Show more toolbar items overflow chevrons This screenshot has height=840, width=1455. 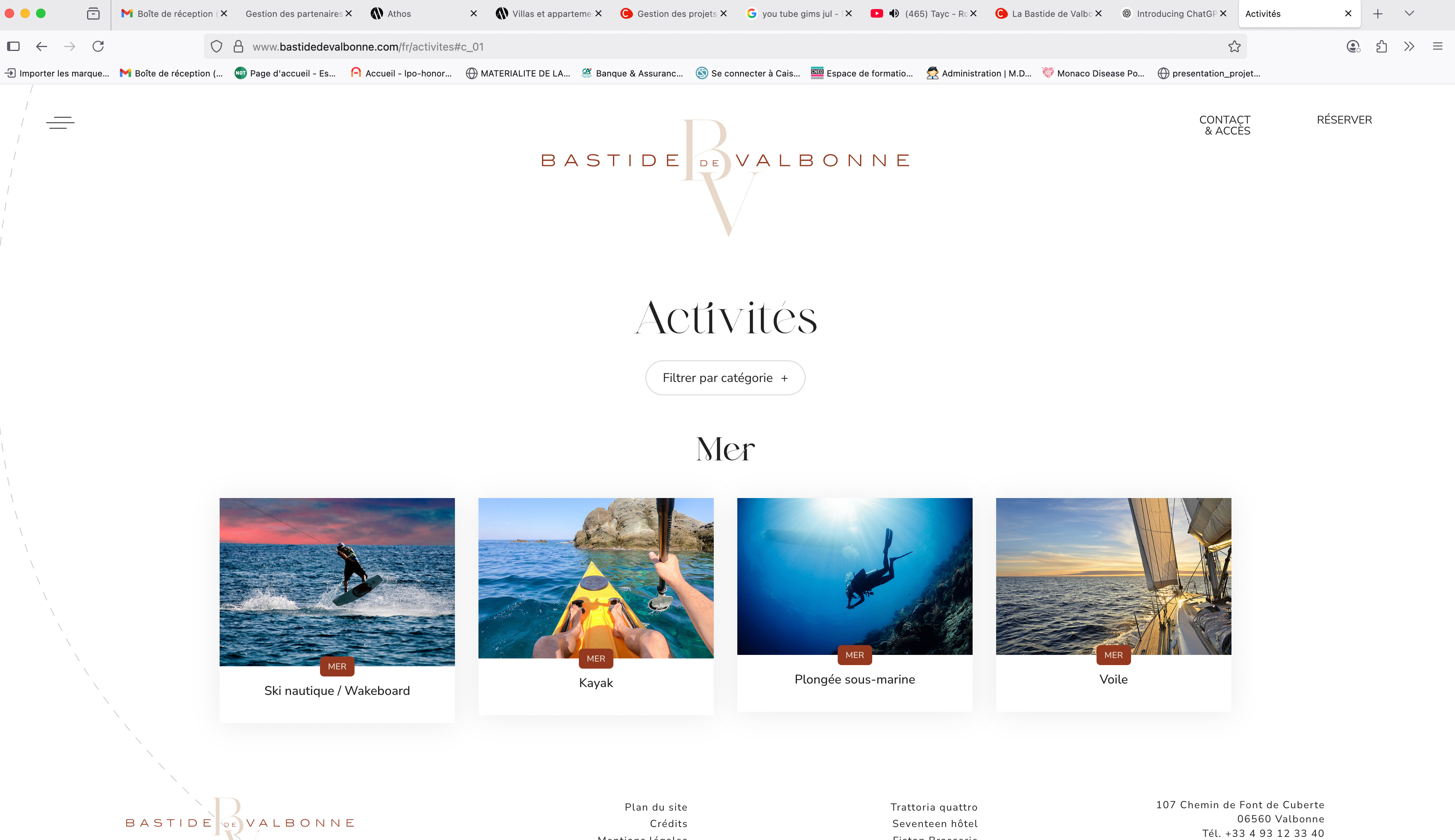(1409, 46)
